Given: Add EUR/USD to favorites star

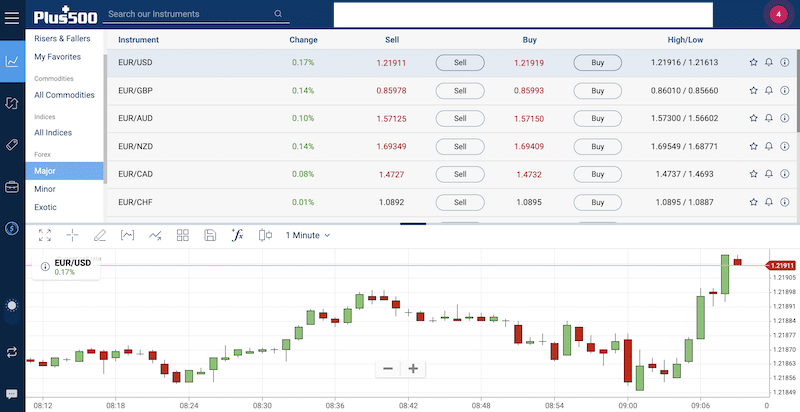Looking at the screenshot, I should 754,63.
